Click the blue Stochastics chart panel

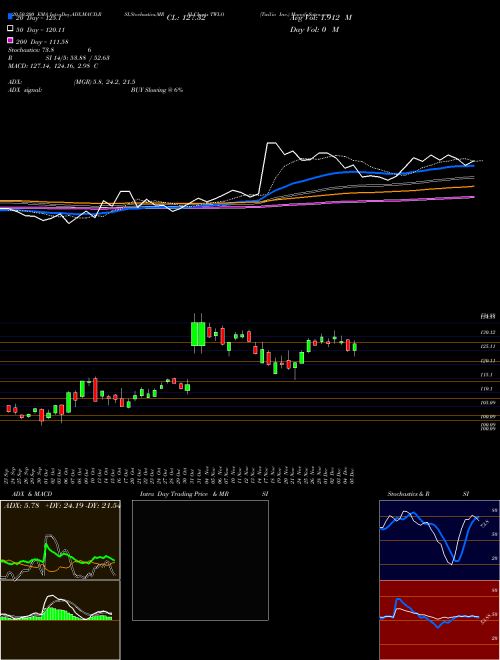click(x=439, y=540)
